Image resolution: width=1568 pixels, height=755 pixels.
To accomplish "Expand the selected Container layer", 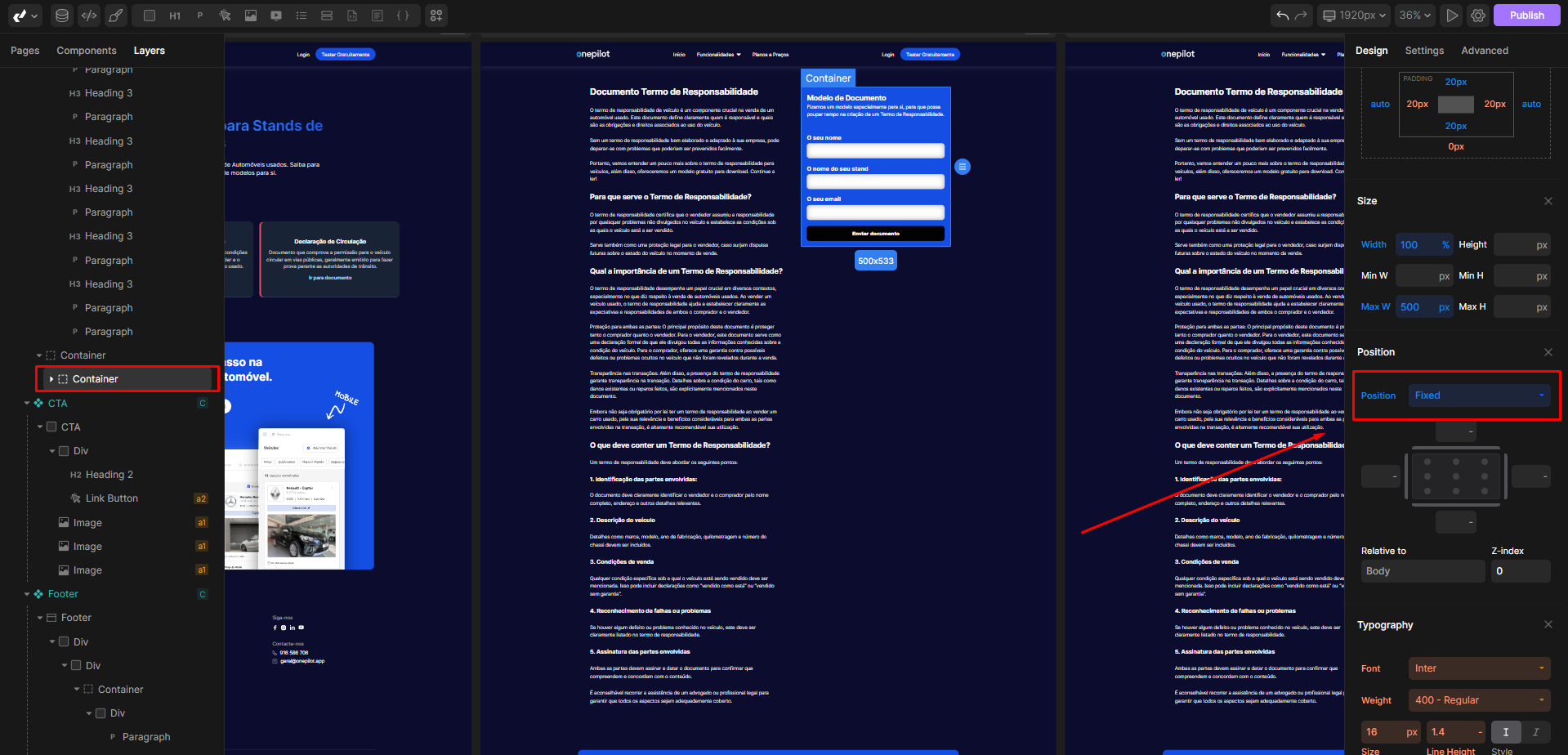I will 51,379.
